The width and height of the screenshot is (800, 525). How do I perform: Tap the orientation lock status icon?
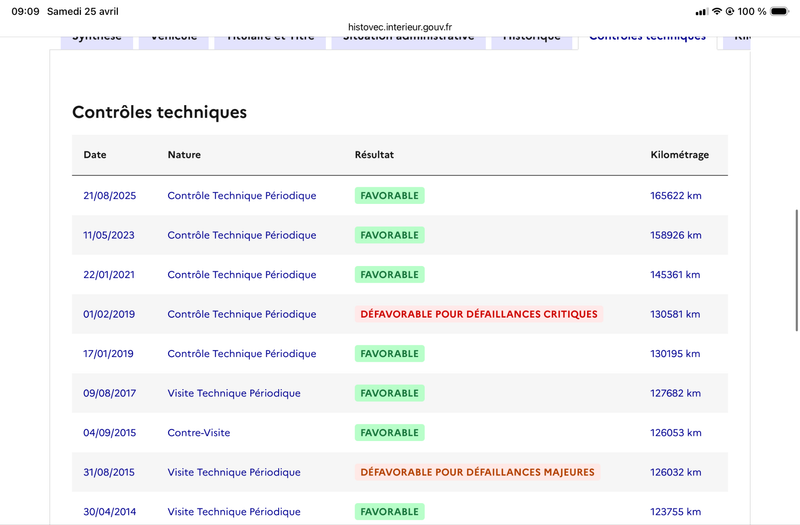[x=730, y=11]
